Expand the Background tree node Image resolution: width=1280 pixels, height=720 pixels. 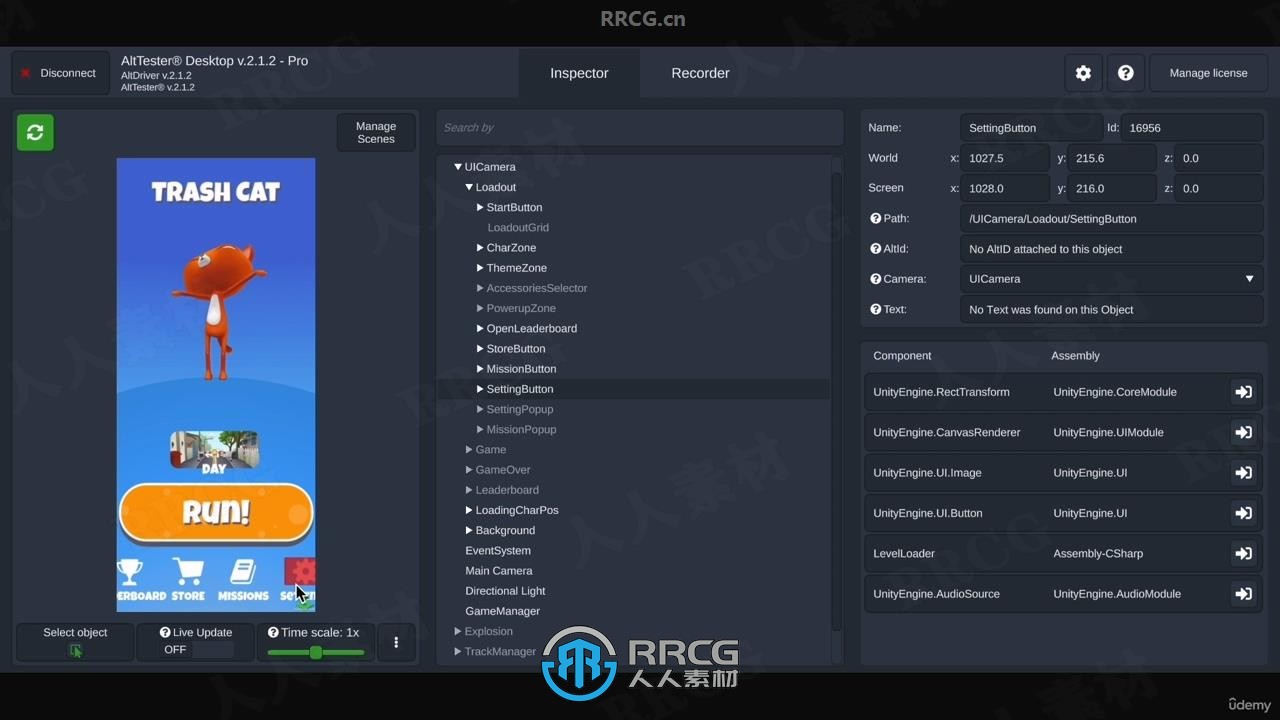(469, 530)
